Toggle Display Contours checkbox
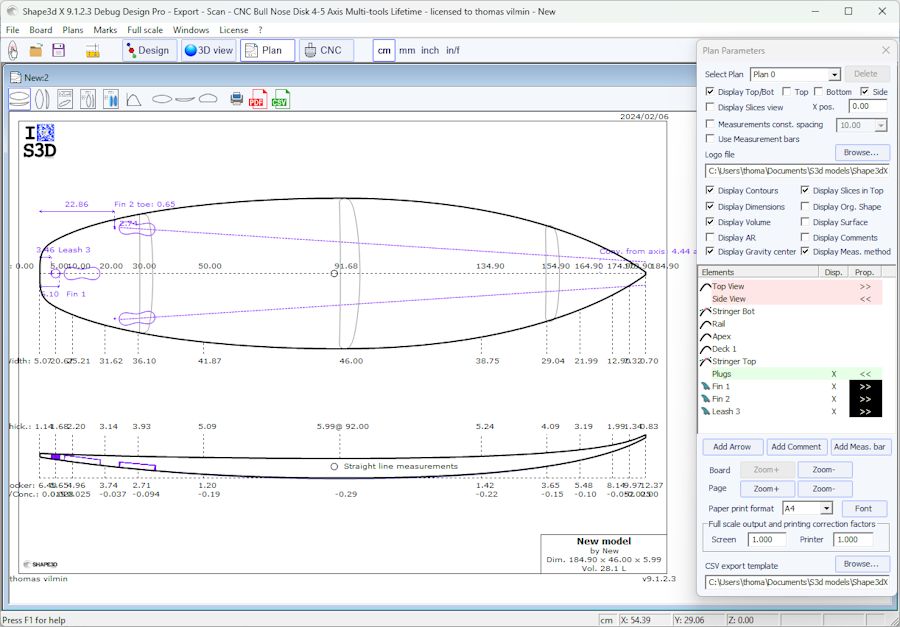 coord(710,191)
